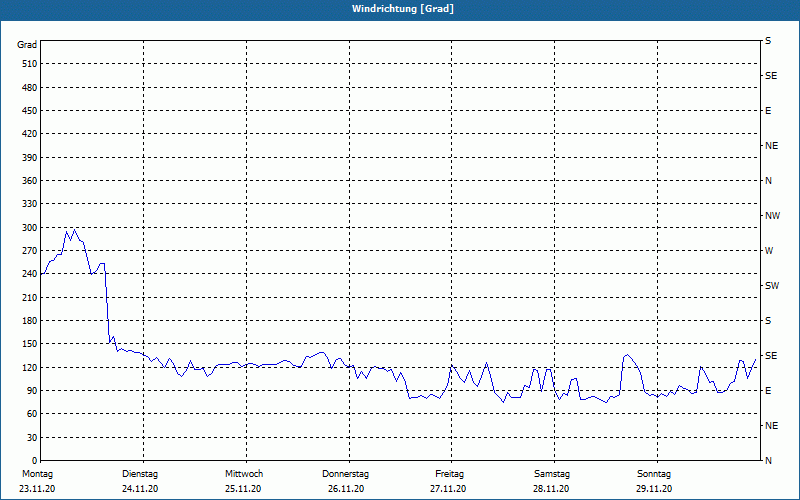This screenshot has width=800, height=500.
Task: Select the date 29.11.20
Action: tap(654, 489)
